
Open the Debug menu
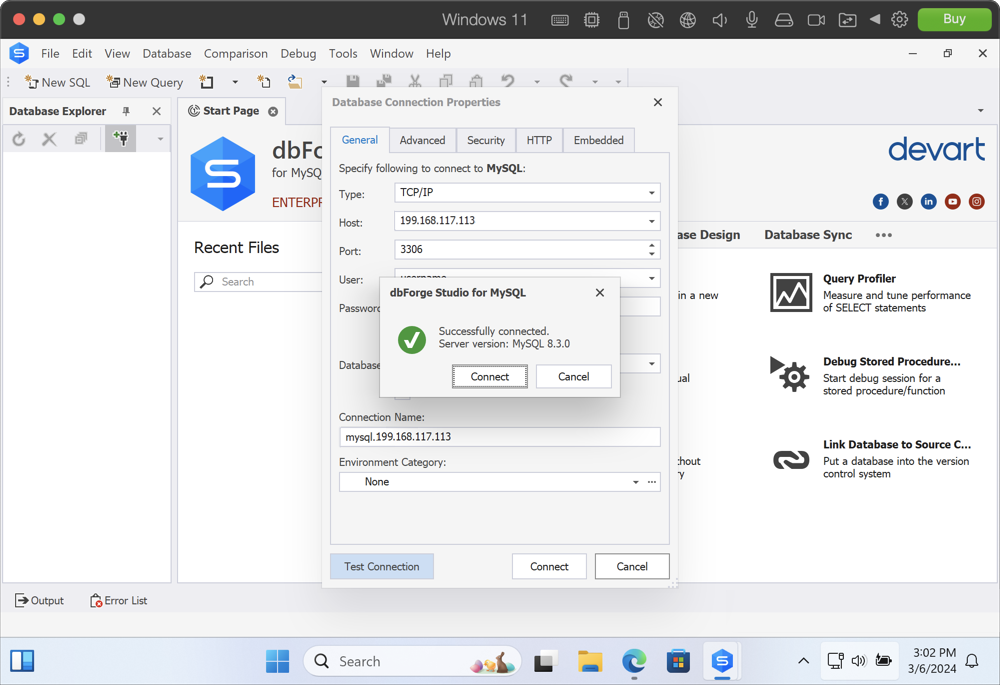298,54
